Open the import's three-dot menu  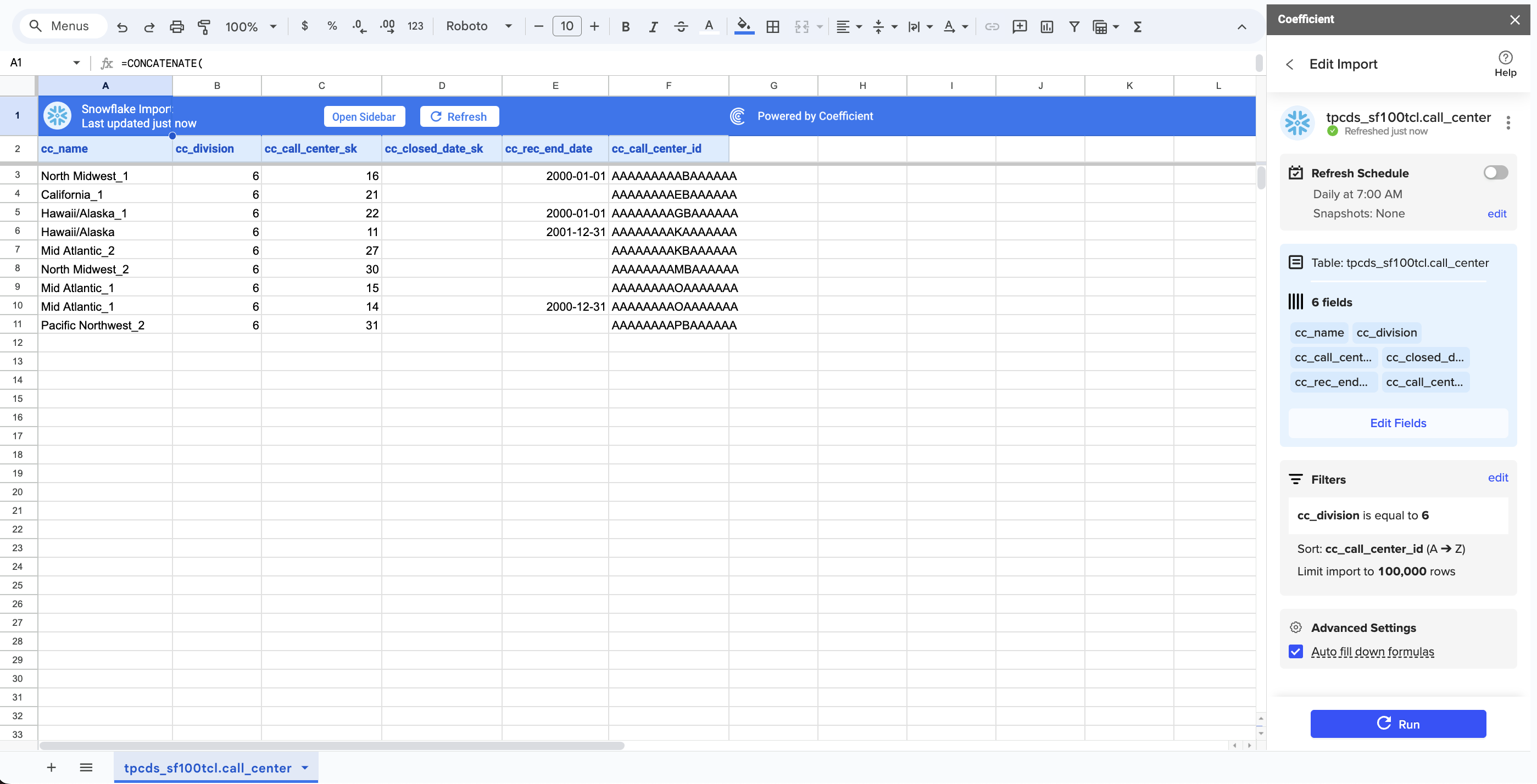click(1508, 123)
